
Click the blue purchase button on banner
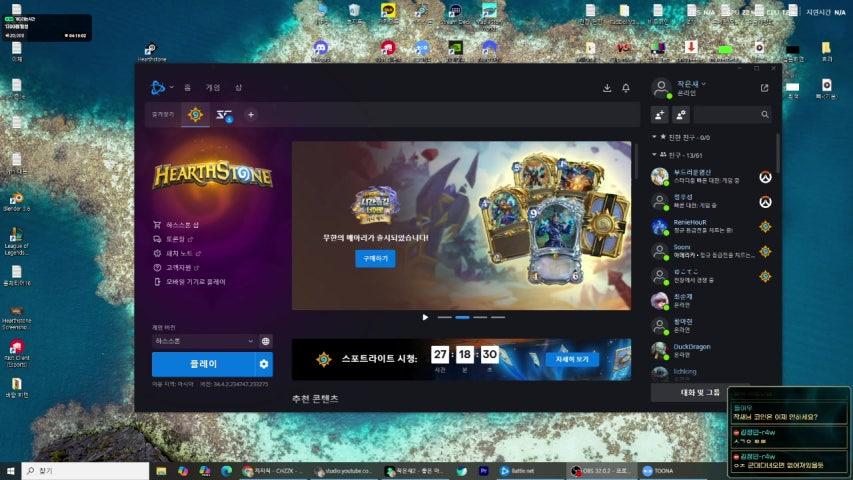[x=375, y=259]
